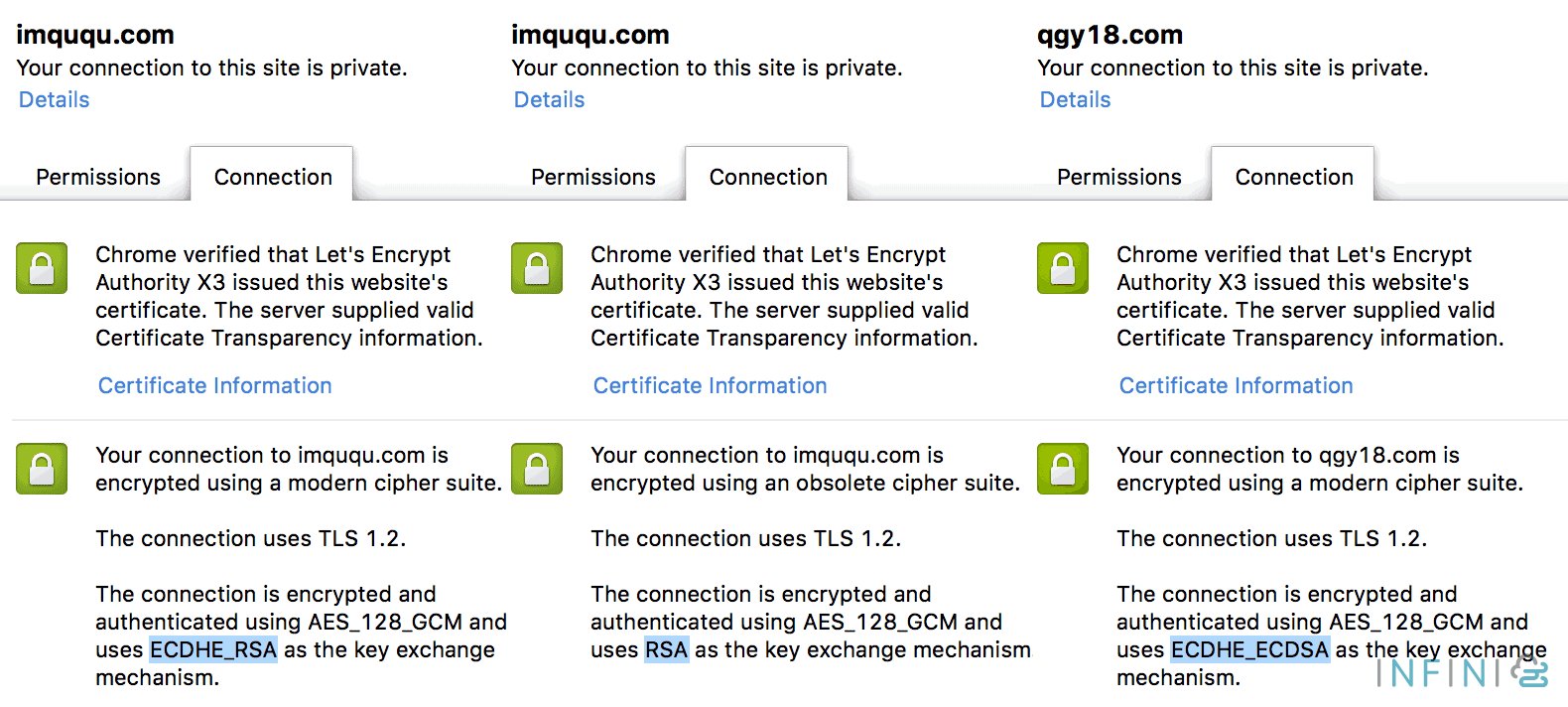This screenshot has height=707, width=1568.
Task: Click the lock icon for the obsolete cipher notice
Action: 536,469
